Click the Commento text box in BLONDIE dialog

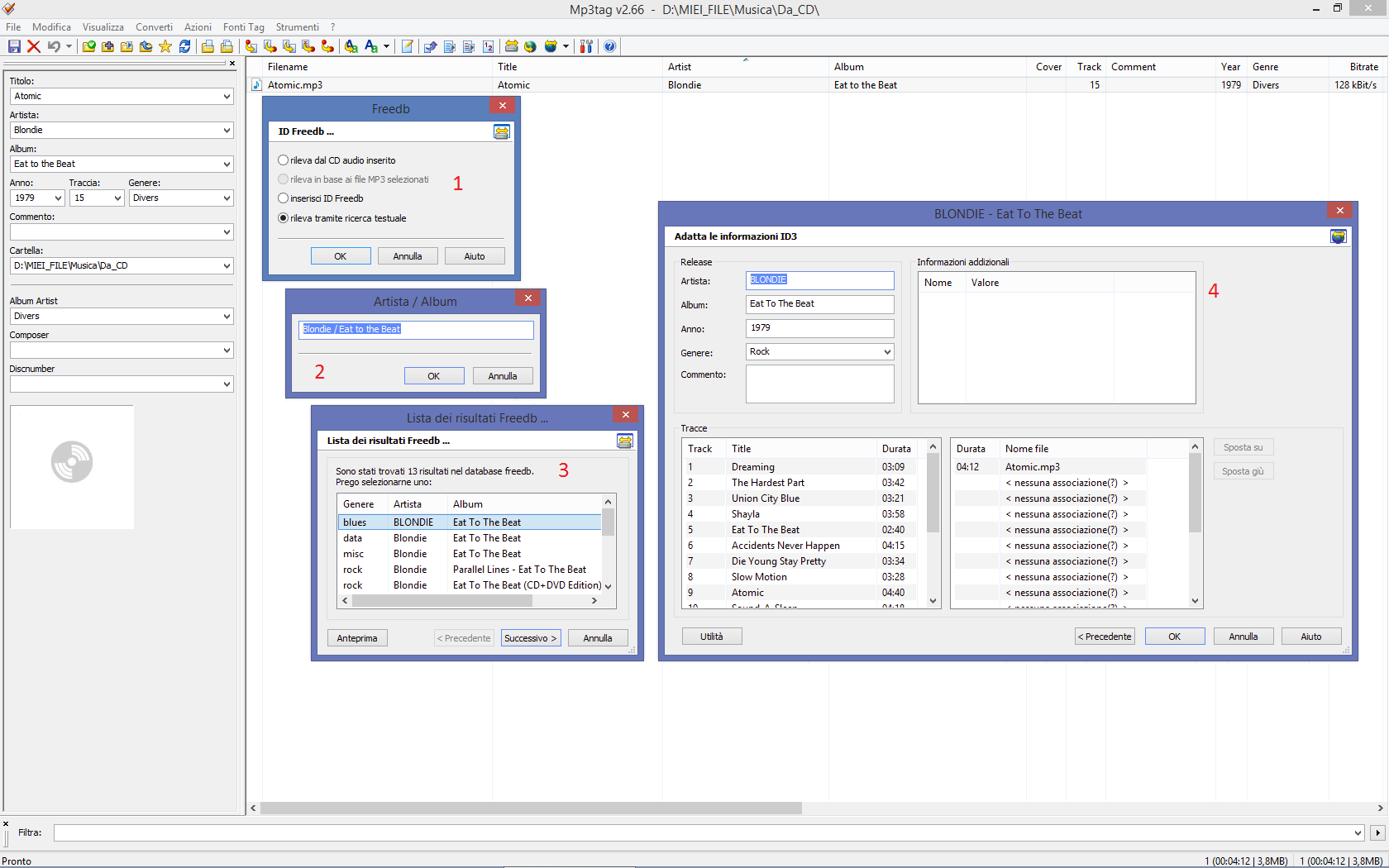point(820,384)
